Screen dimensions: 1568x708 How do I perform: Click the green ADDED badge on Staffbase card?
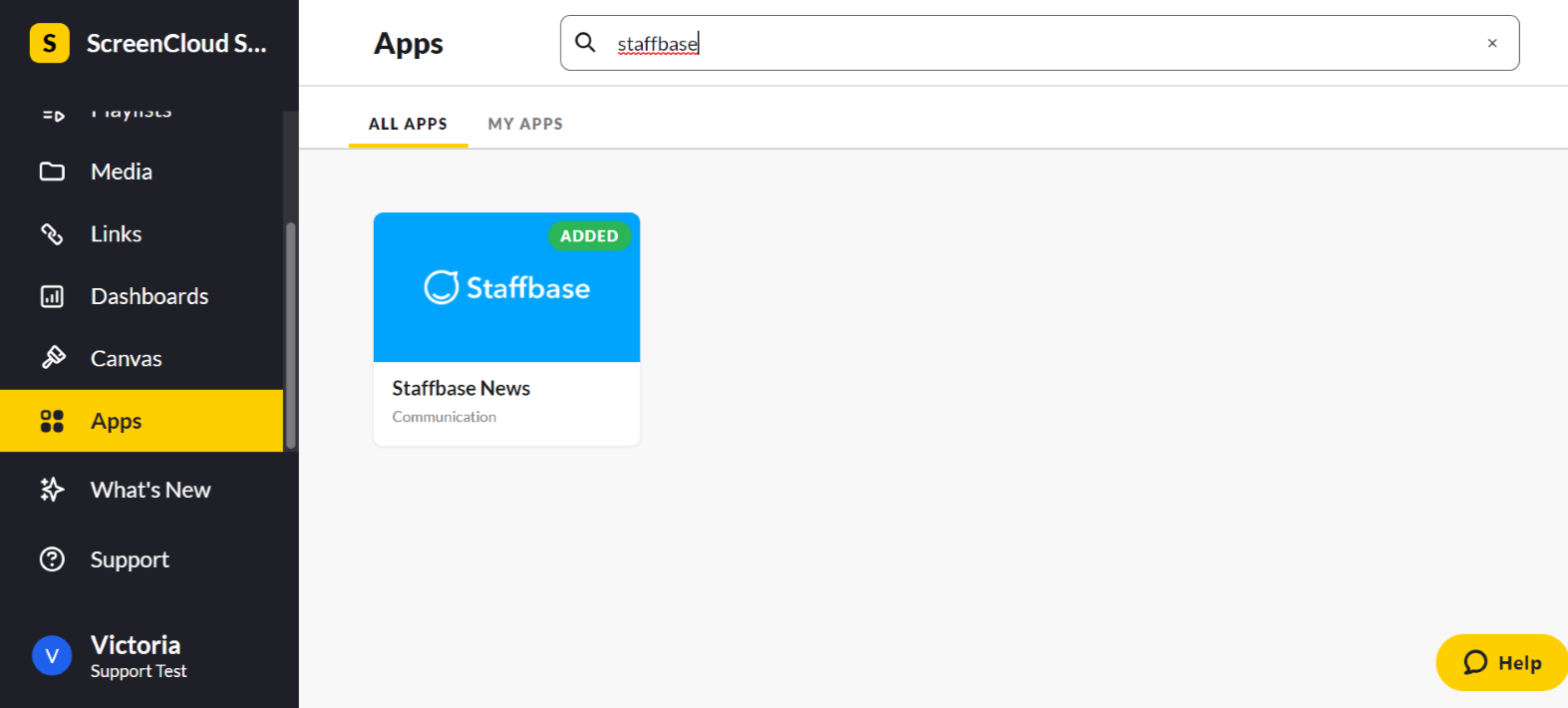589,235
